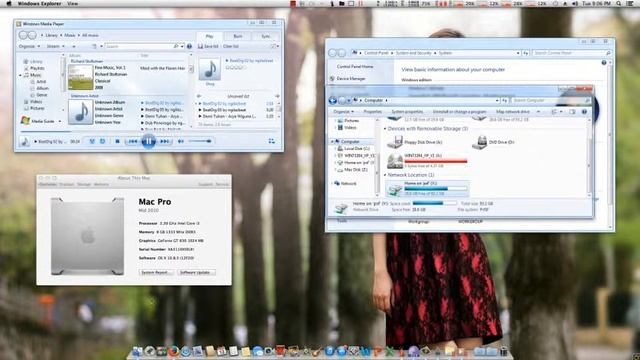Collapse Devices with Removable Storage group
Screen dimensions: 640x360
pyautogui.click(x=385, y=129)
